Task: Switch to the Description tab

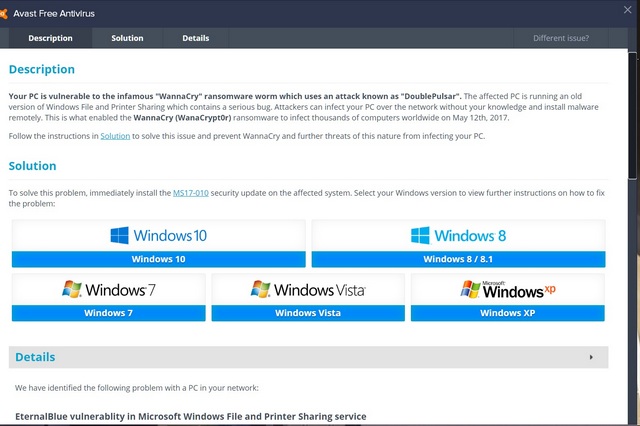Action: click(x=50, y=38)
